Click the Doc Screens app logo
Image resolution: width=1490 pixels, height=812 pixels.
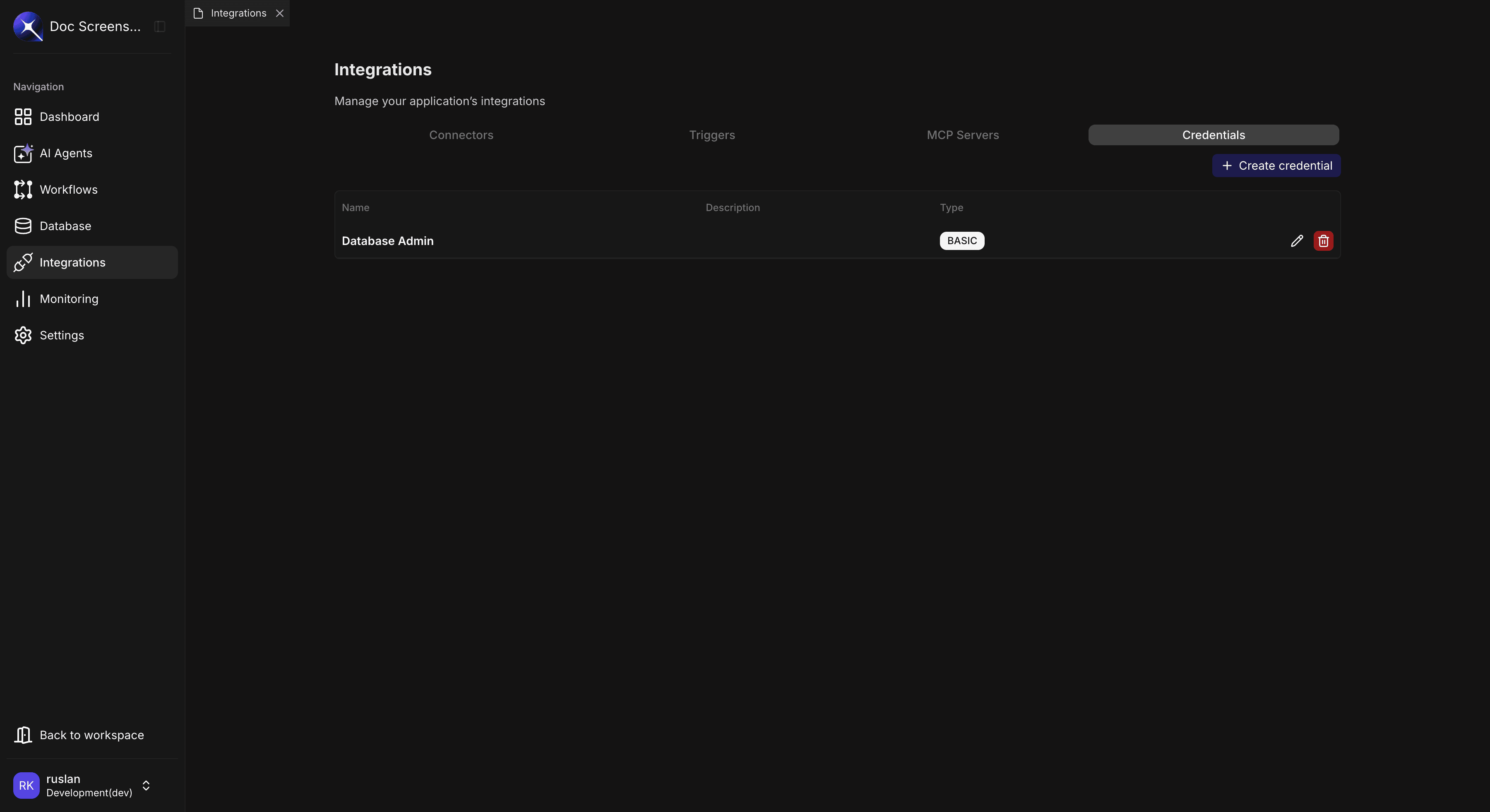pos(28,26)
